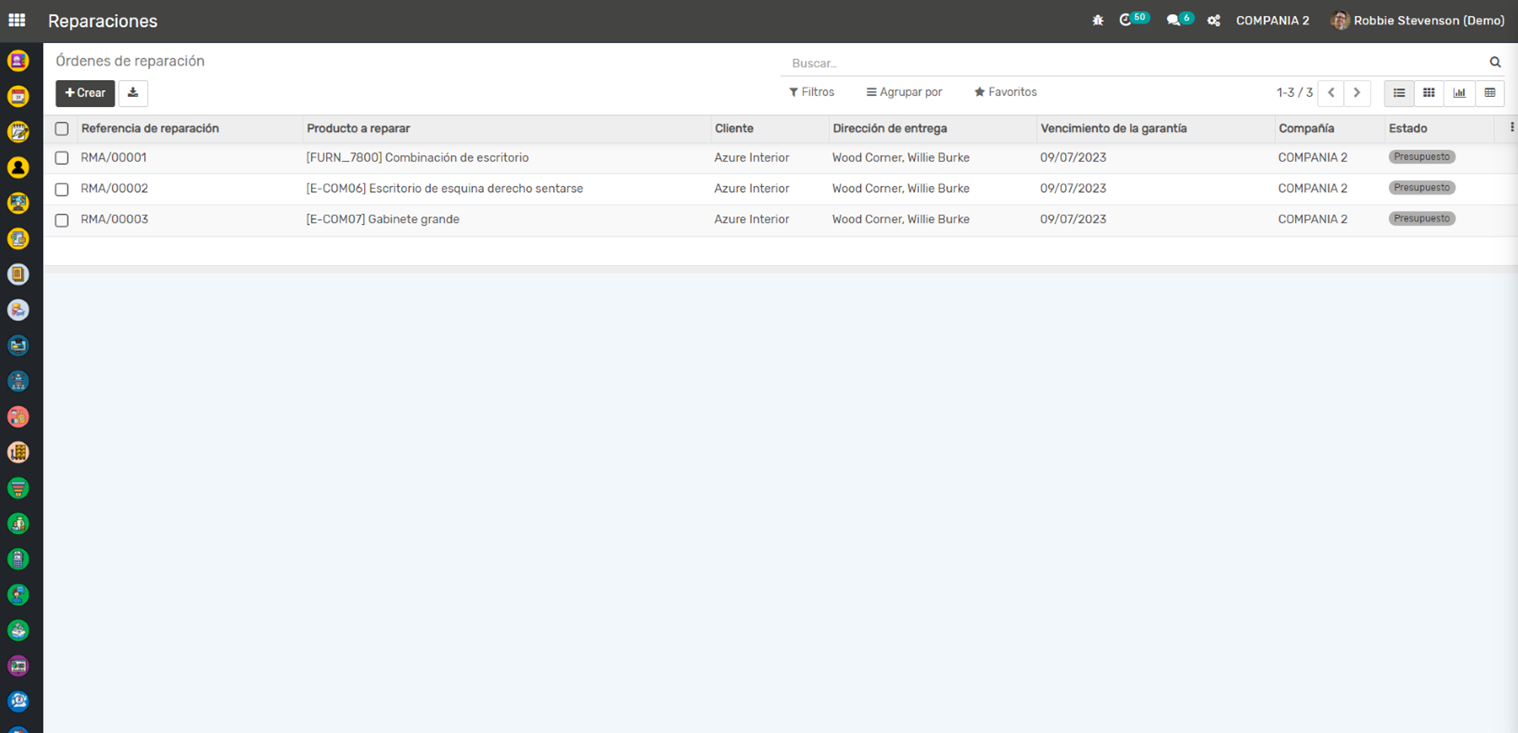The width and height of the screenshot is (1518, 733).
Task: Open the Agrupar por dropdown
Action: coord(904,92)
